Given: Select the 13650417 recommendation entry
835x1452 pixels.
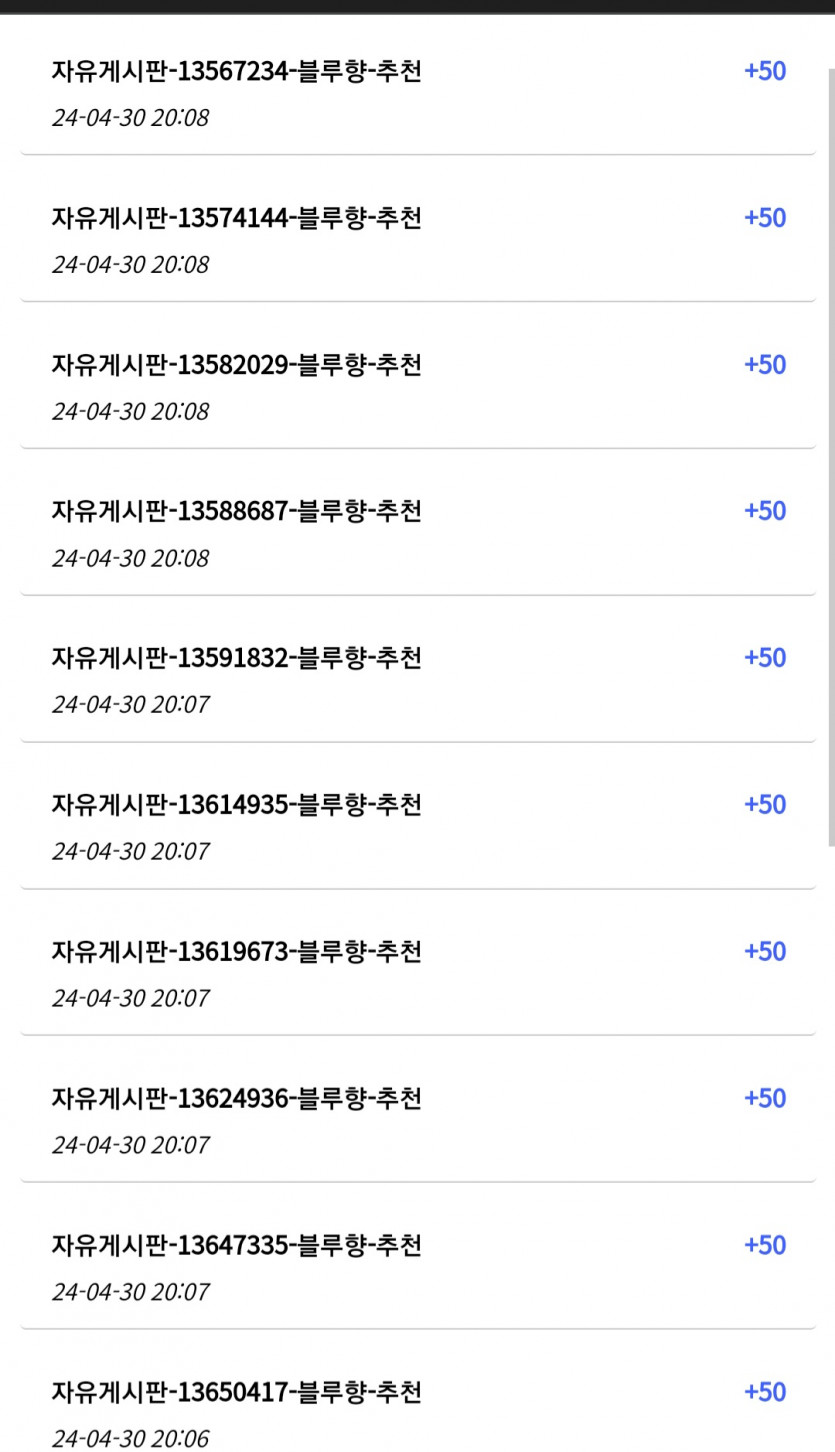Looking at the screenshot, I should pos(236,1392).
